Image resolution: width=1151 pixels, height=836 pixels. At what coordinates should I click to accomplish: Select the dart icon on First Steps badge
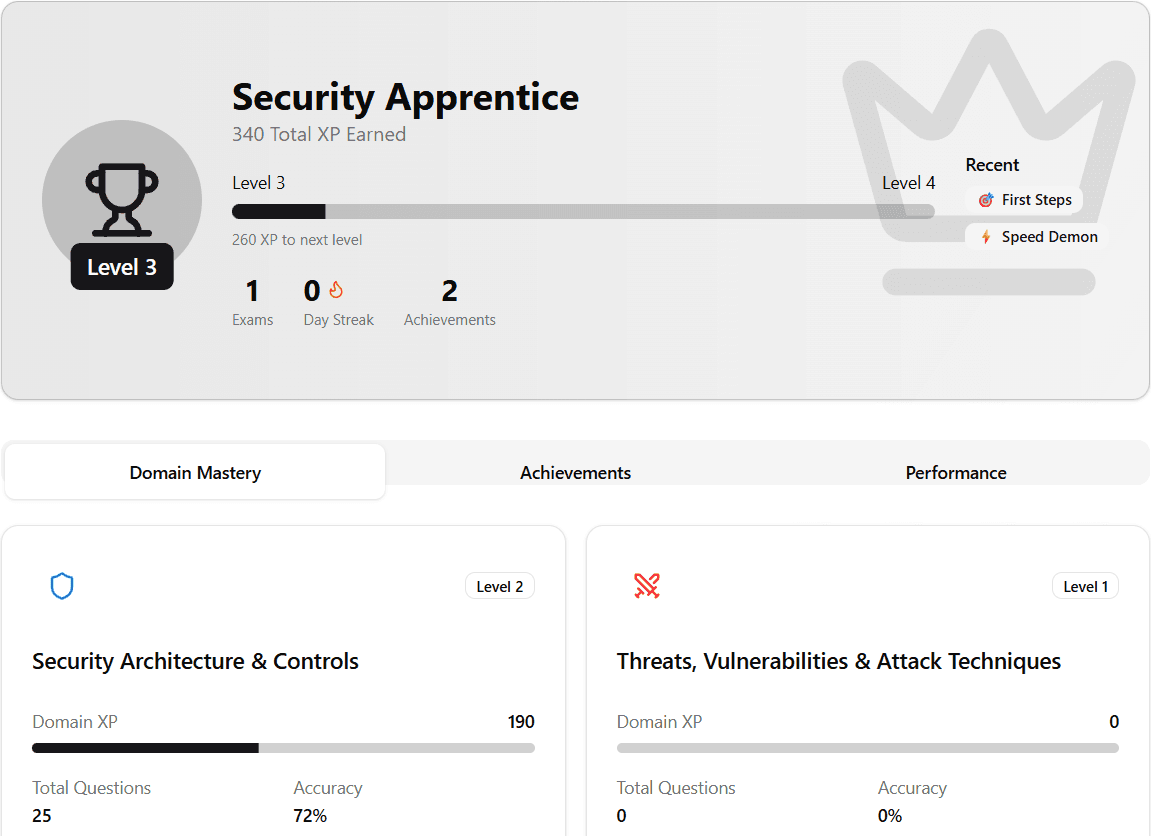coord(984,199)
